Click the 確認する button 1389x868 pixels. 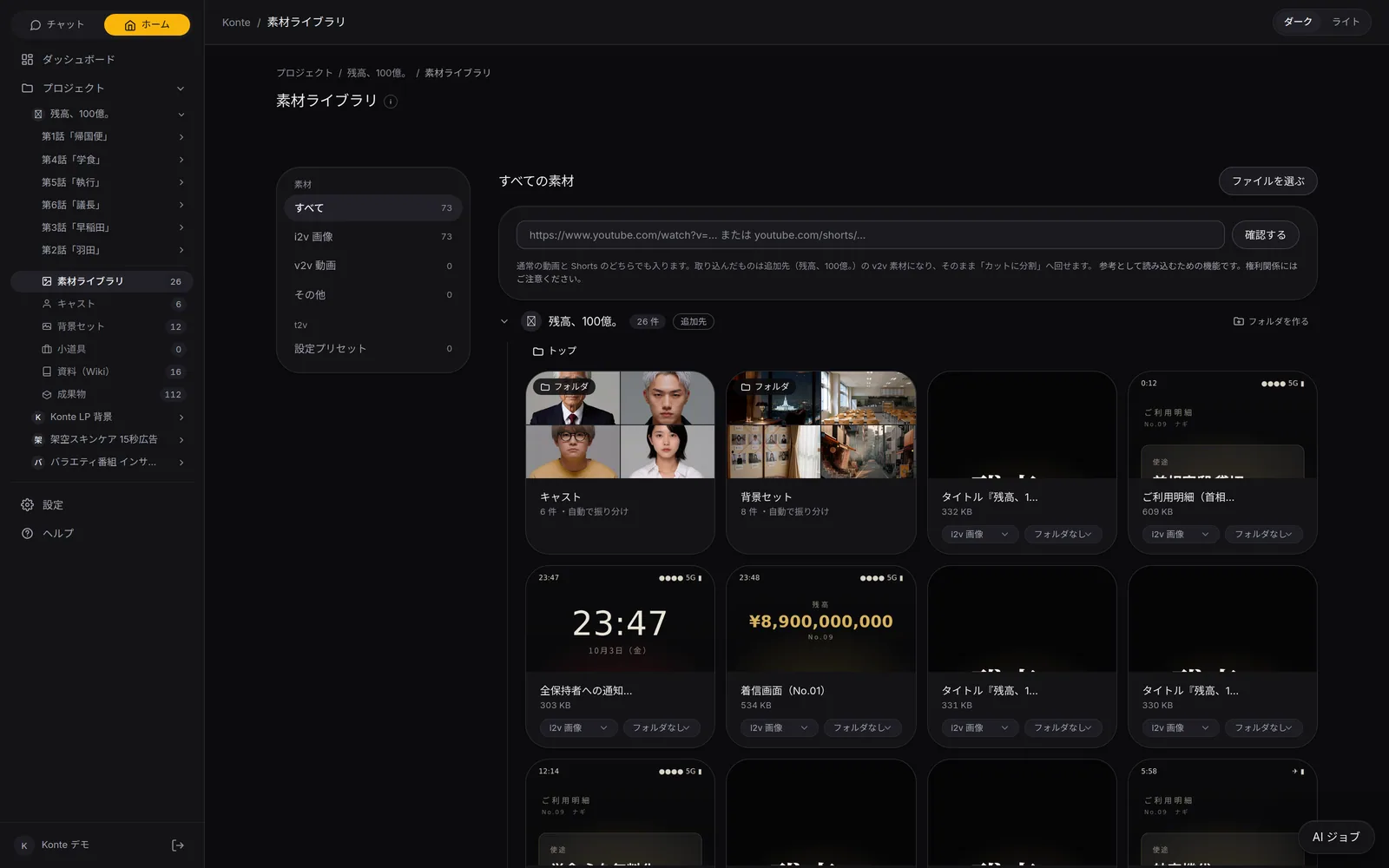click(1266, 235)
